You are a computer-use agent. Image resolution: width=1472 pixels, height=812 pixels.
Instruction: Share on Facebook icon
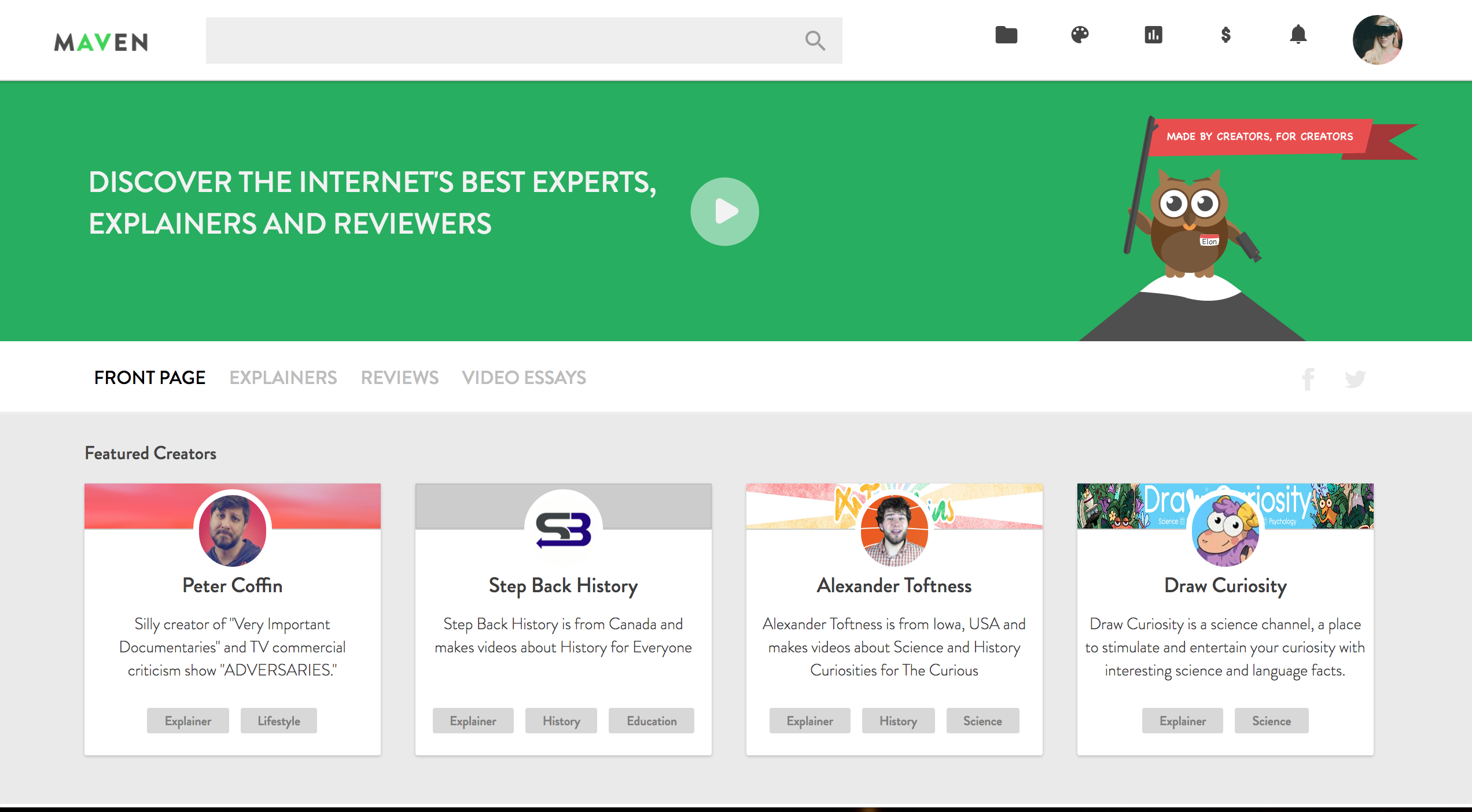(1308, 379)
